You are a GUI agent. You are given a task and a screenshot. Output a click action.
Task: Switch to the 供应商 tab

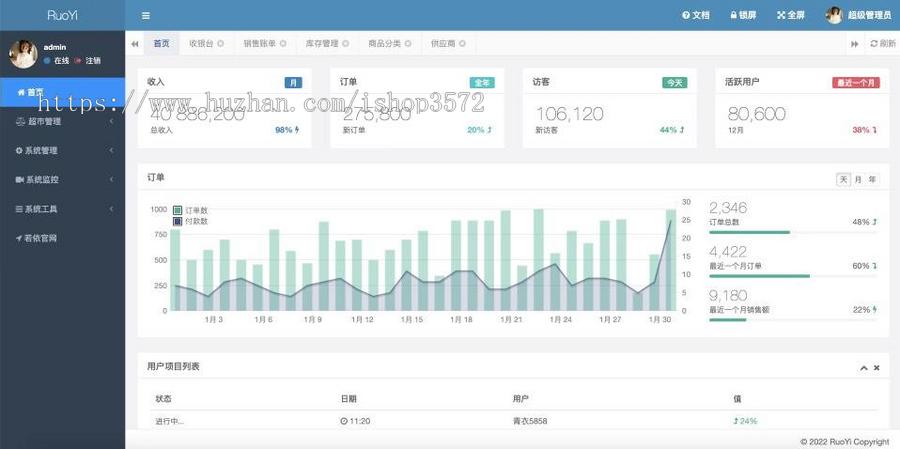pyautogui.click(x=443, y=44)
